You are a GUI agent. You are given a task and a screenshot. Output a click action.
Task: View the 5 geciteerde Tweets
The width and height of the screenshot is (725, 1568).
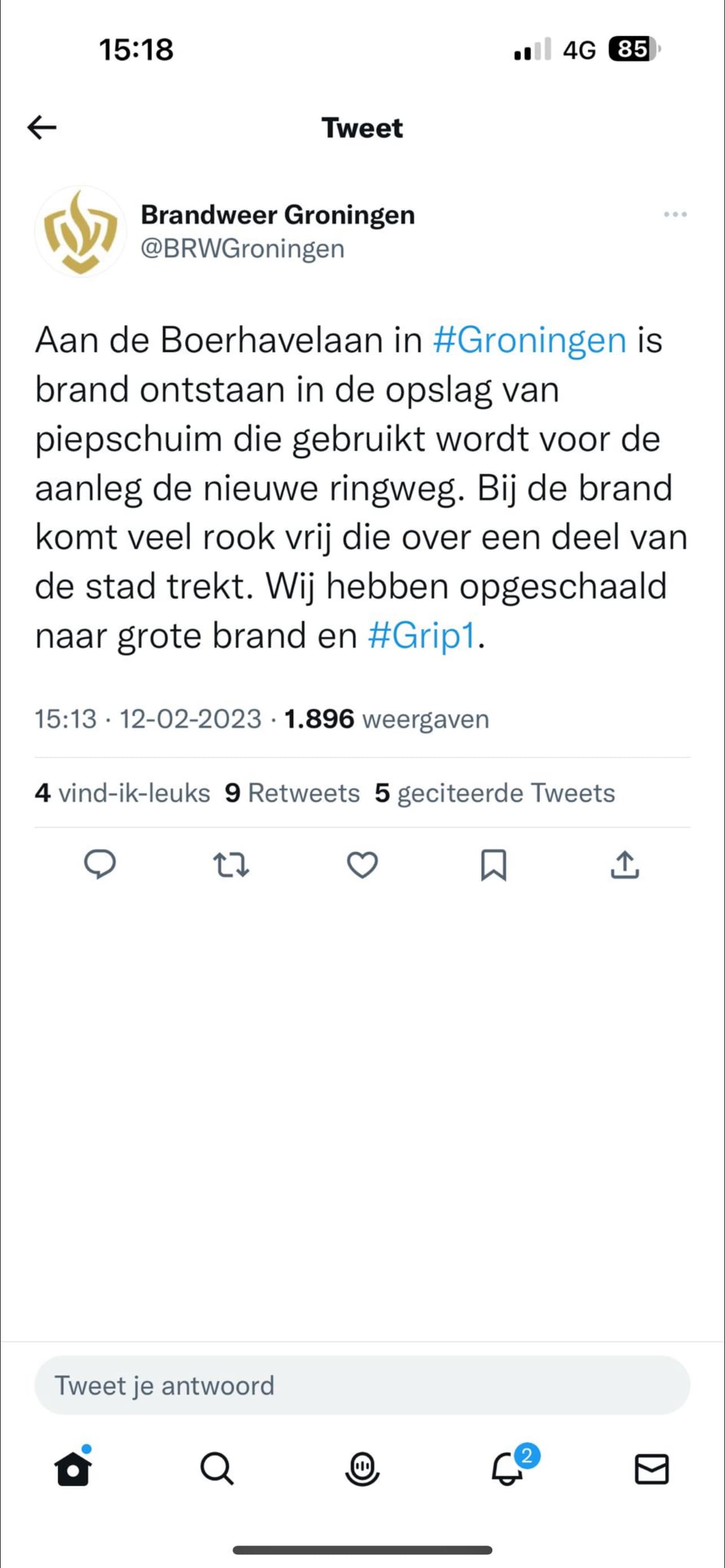495,793
